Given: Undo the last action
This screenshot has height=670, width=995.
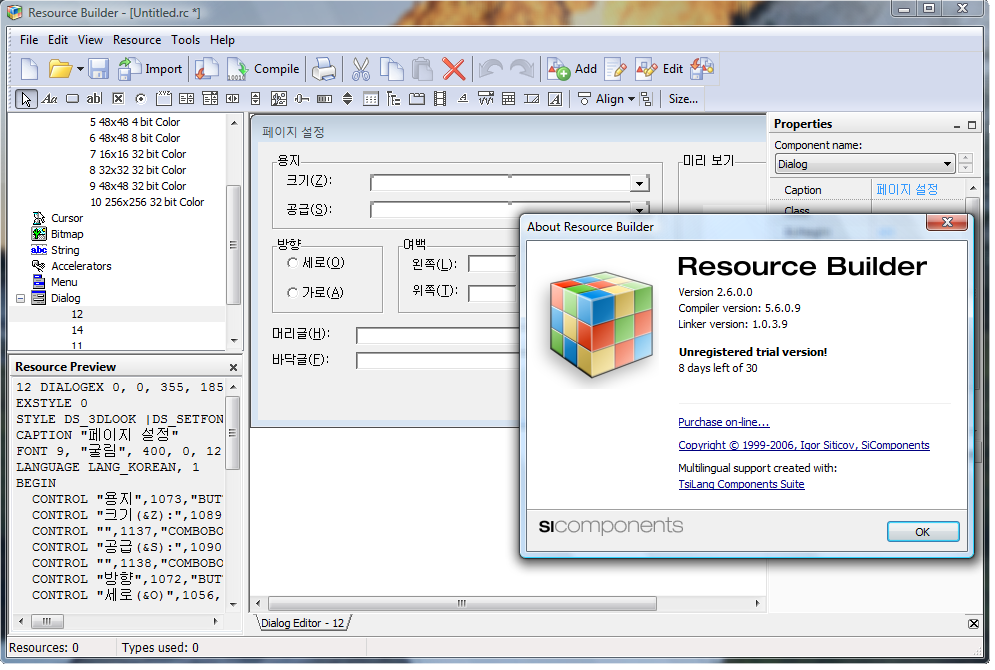Looking at the screenshot, I should tap(491, 69).
